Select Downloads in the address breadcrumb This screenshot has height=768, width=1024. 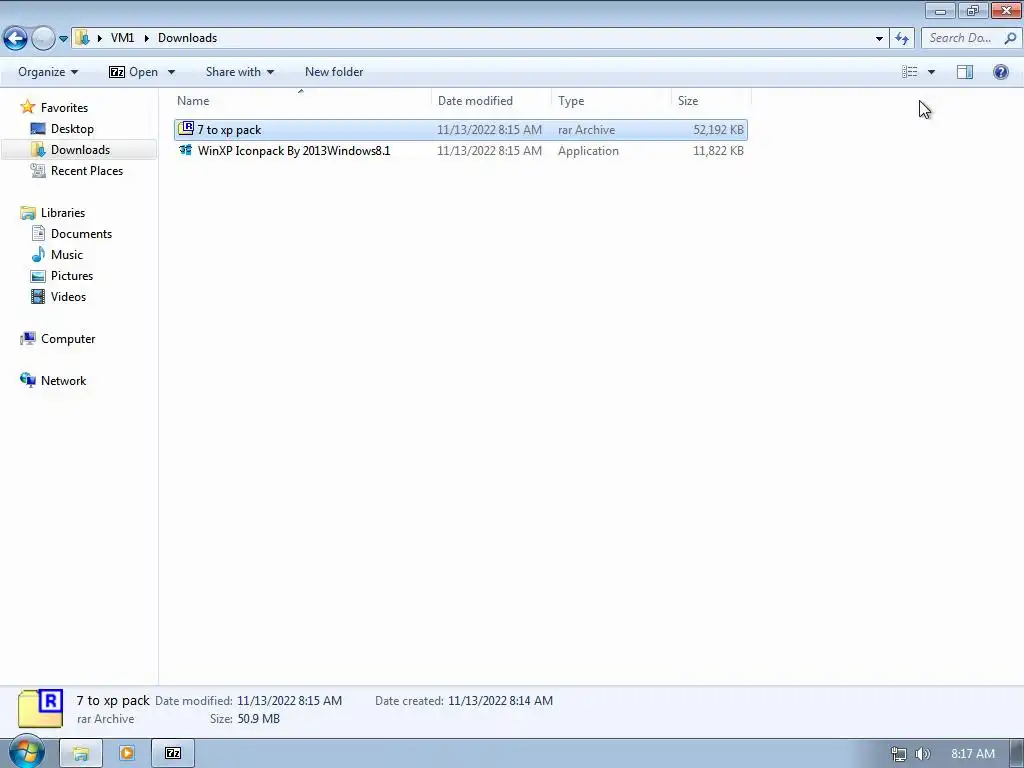[x=187, y=38]
